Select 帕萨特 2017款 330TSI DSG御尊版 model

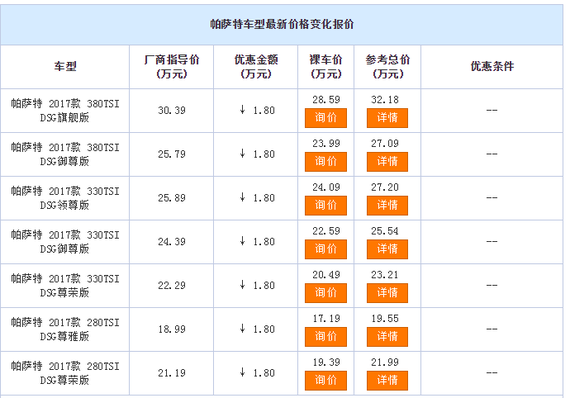coord(65,242)
